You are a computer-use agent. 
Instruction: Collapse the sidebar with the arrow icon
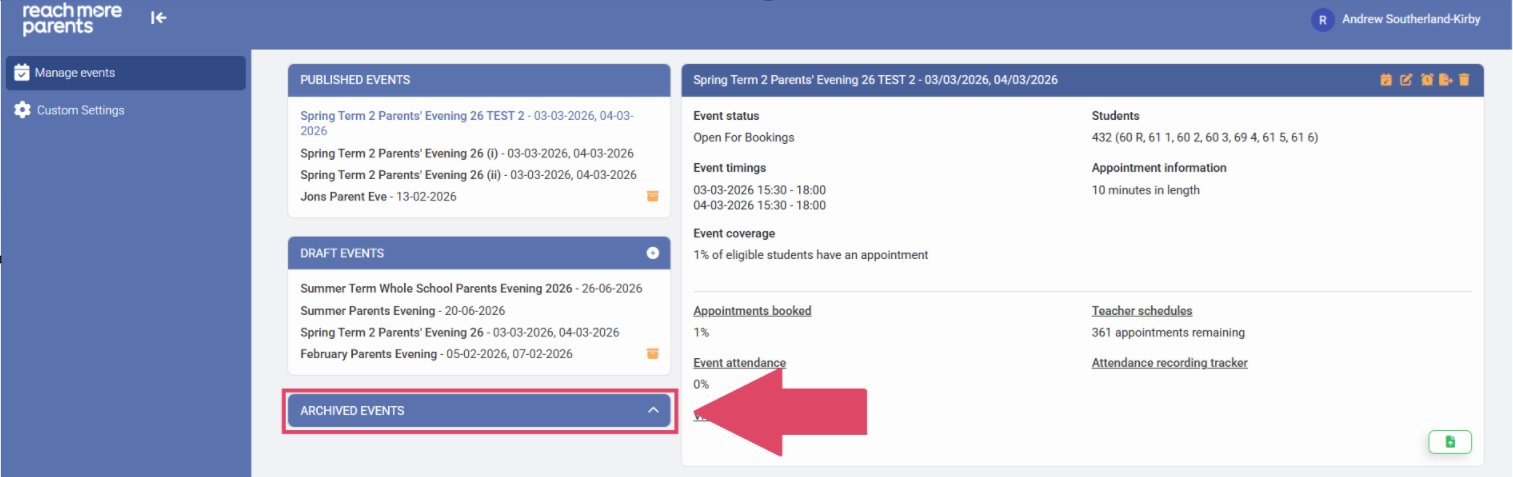[158, 17]
